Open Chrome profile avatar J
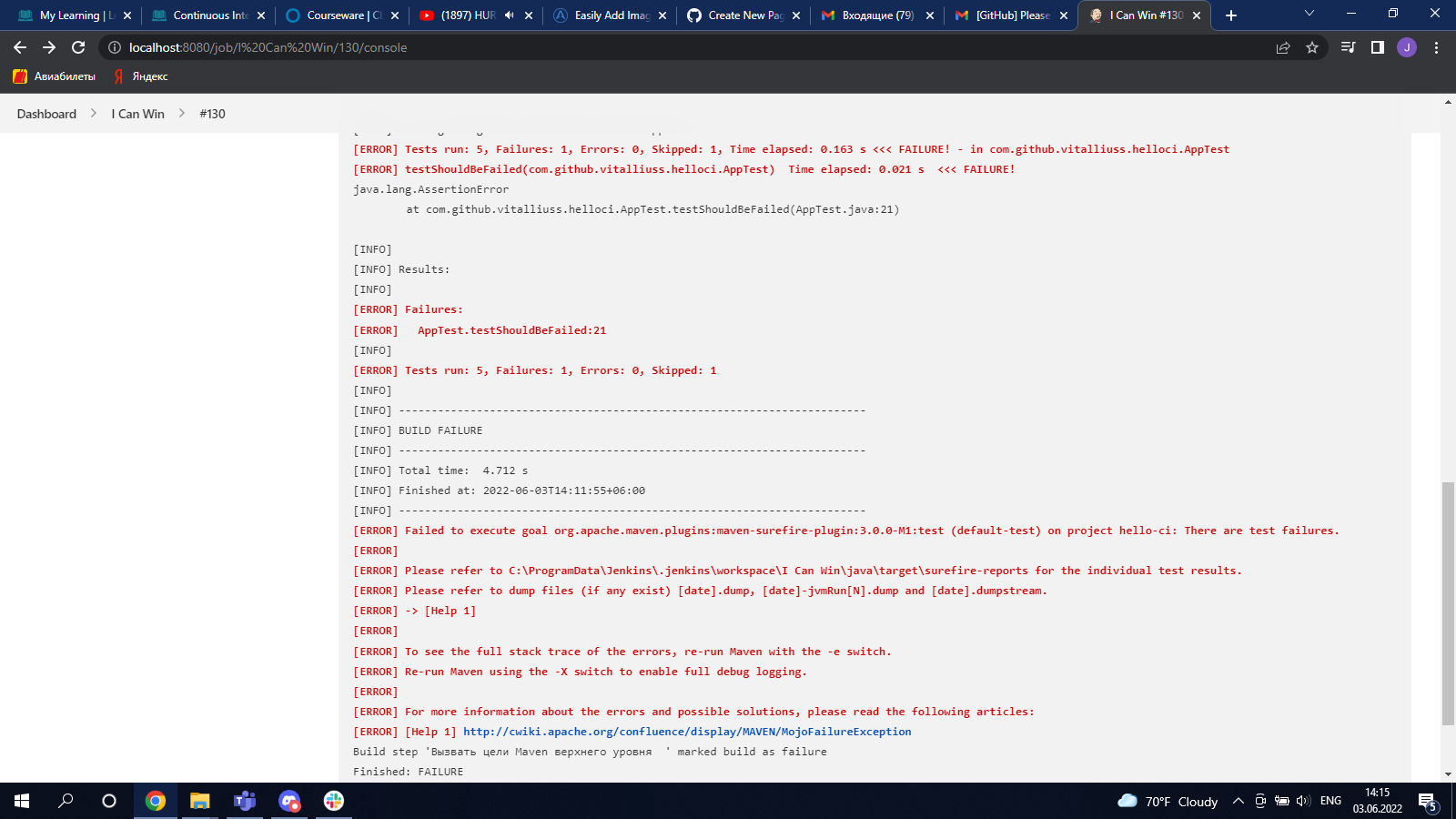Viewport: 1456px width, 819px height. pos(1407,47)
